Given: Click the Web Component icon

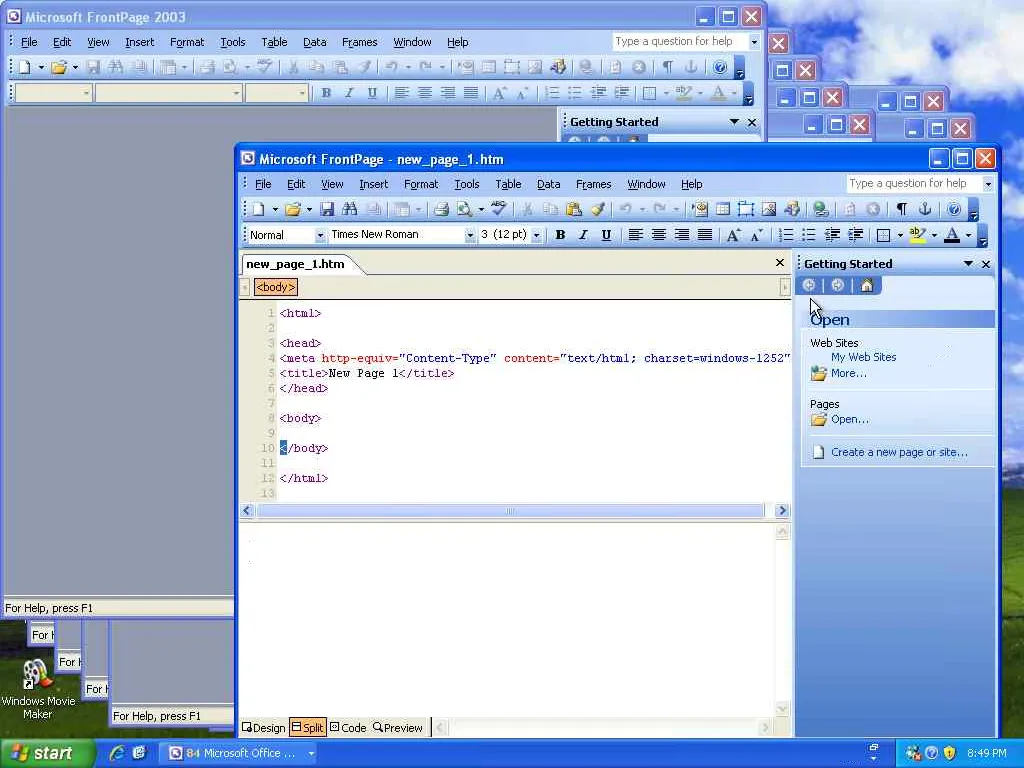Looking at the screenshot, I should (x=700, y=209).
